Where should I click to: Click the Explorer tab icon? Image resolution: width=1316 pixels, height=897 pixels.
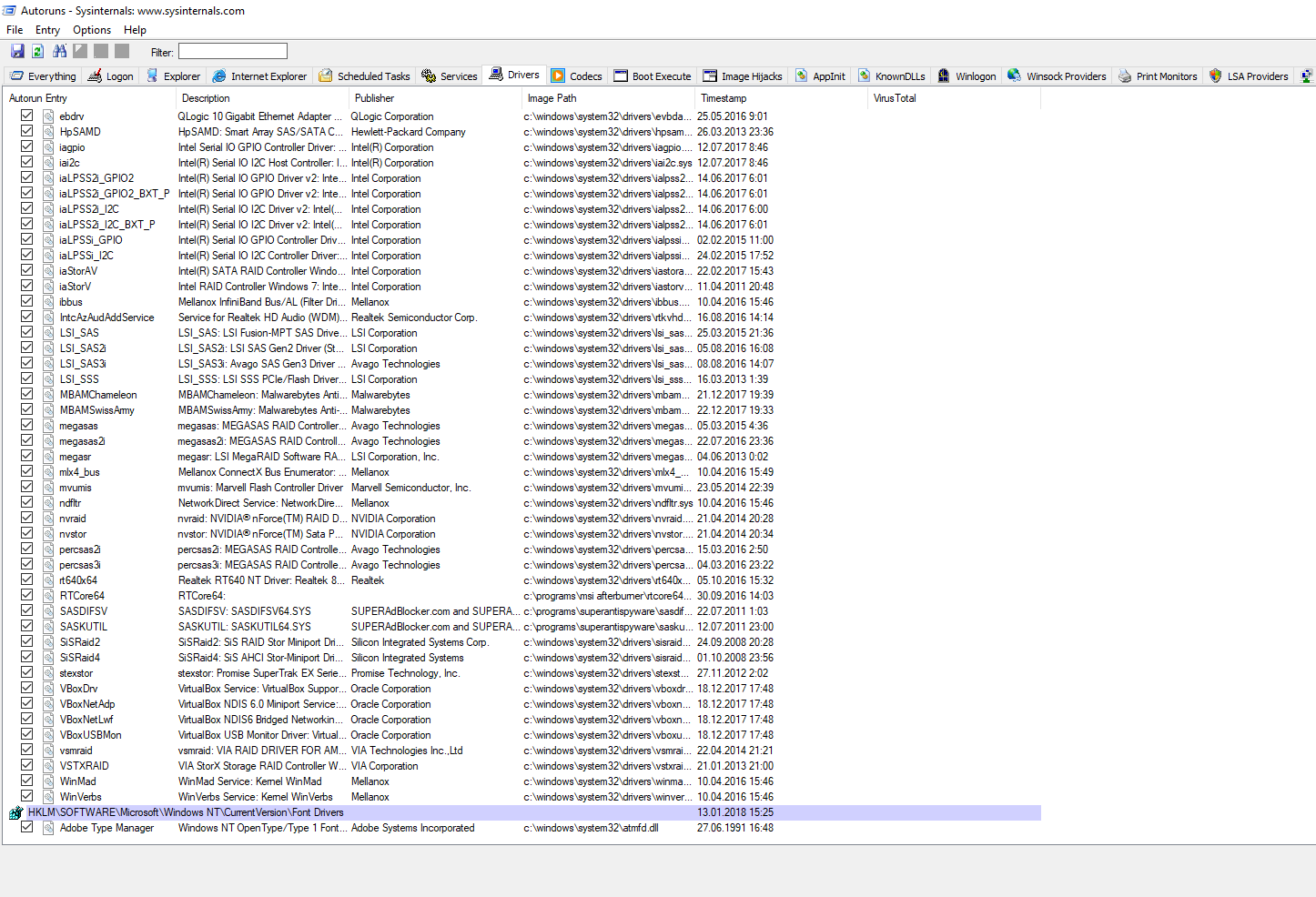(152, 76)
